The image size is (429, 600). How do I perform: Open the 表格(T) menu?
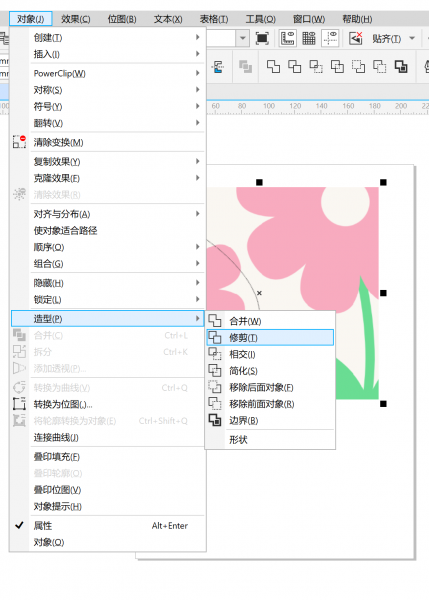click(214, 19)
